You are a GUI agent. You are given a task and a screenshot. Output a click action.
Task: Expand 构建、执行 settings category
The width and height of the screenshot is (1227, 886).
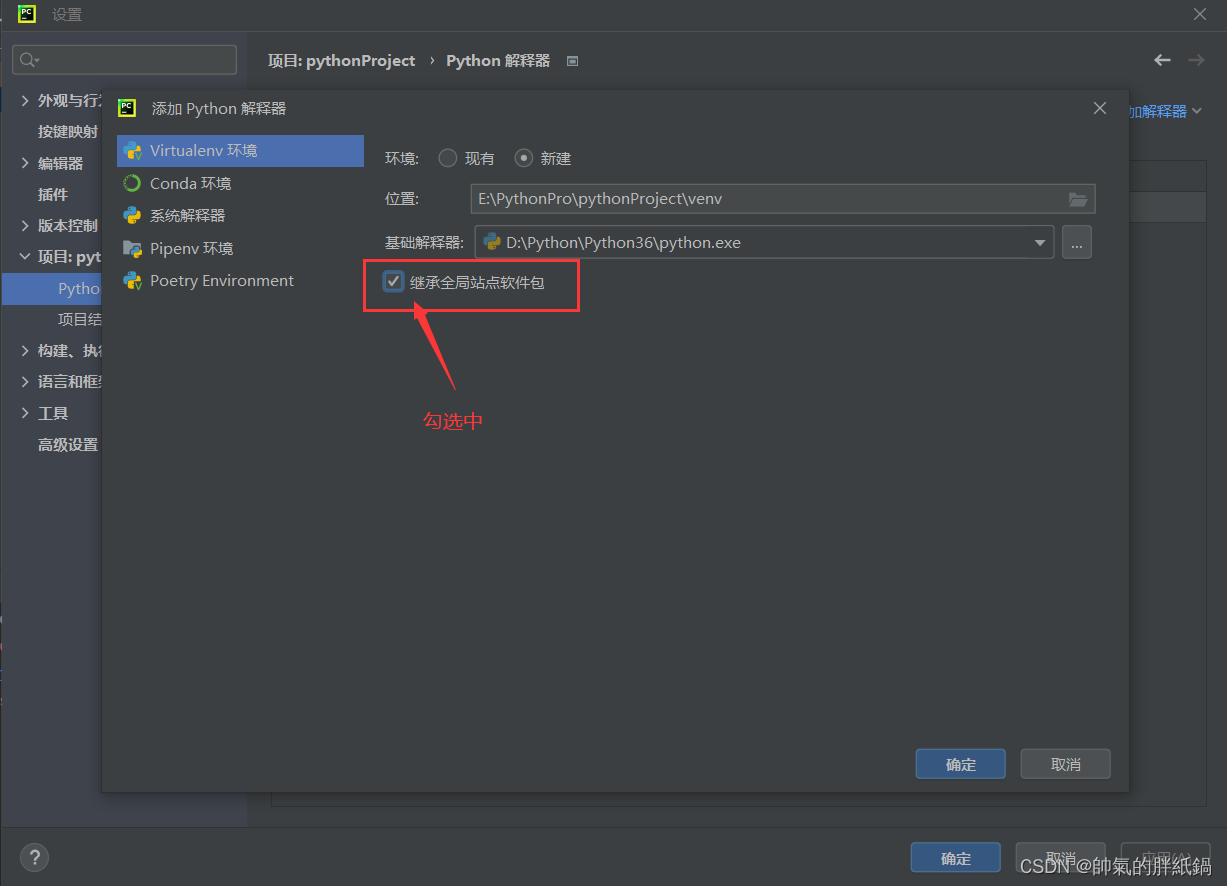[x=25, y=350]
